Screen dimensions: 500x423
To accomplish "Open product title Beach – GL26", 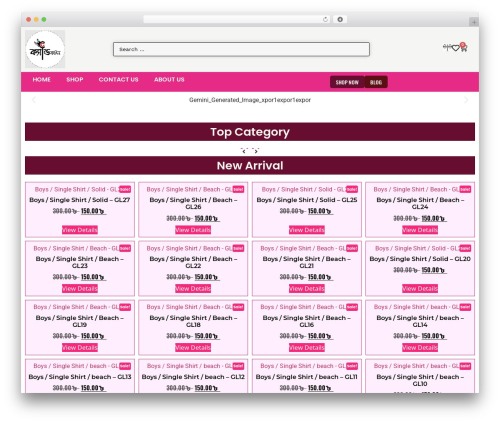I will pos(193,203).
